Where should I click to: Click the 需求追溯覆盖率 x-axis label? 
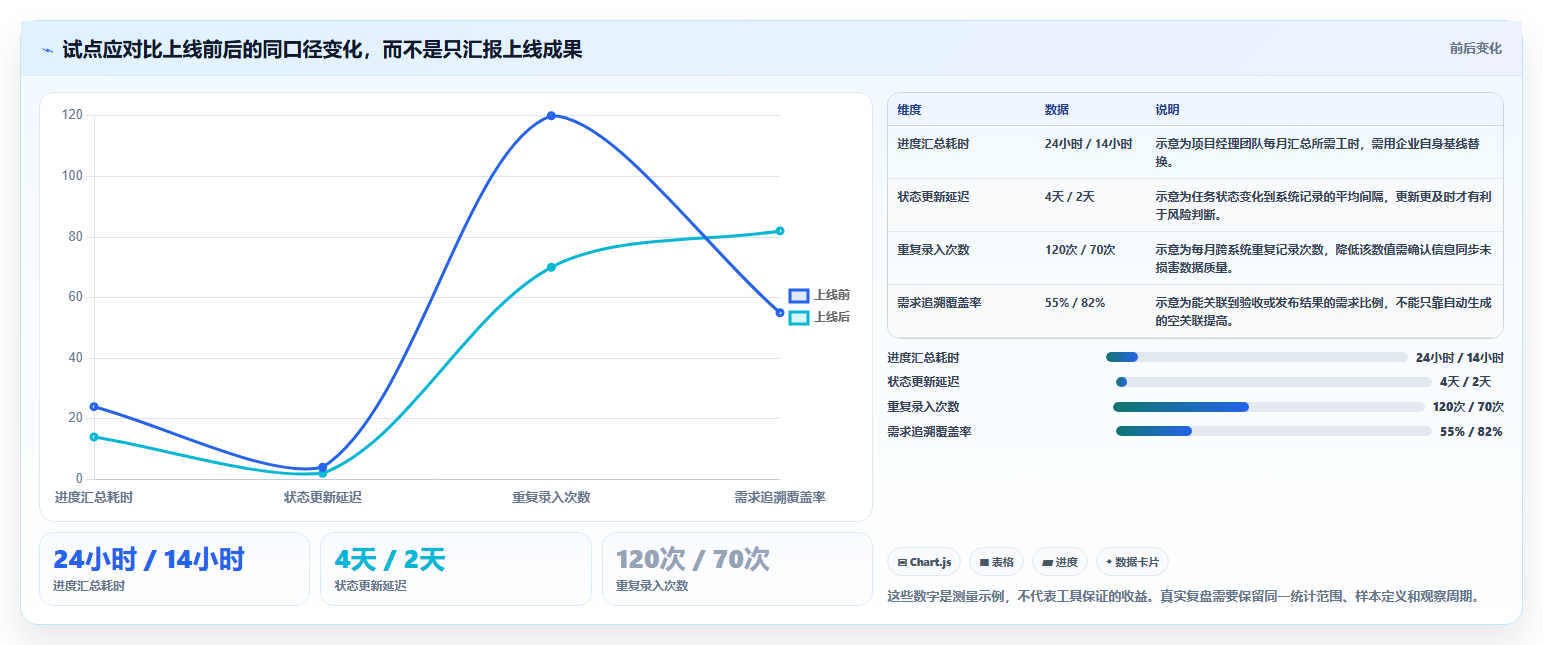point(780,497)
